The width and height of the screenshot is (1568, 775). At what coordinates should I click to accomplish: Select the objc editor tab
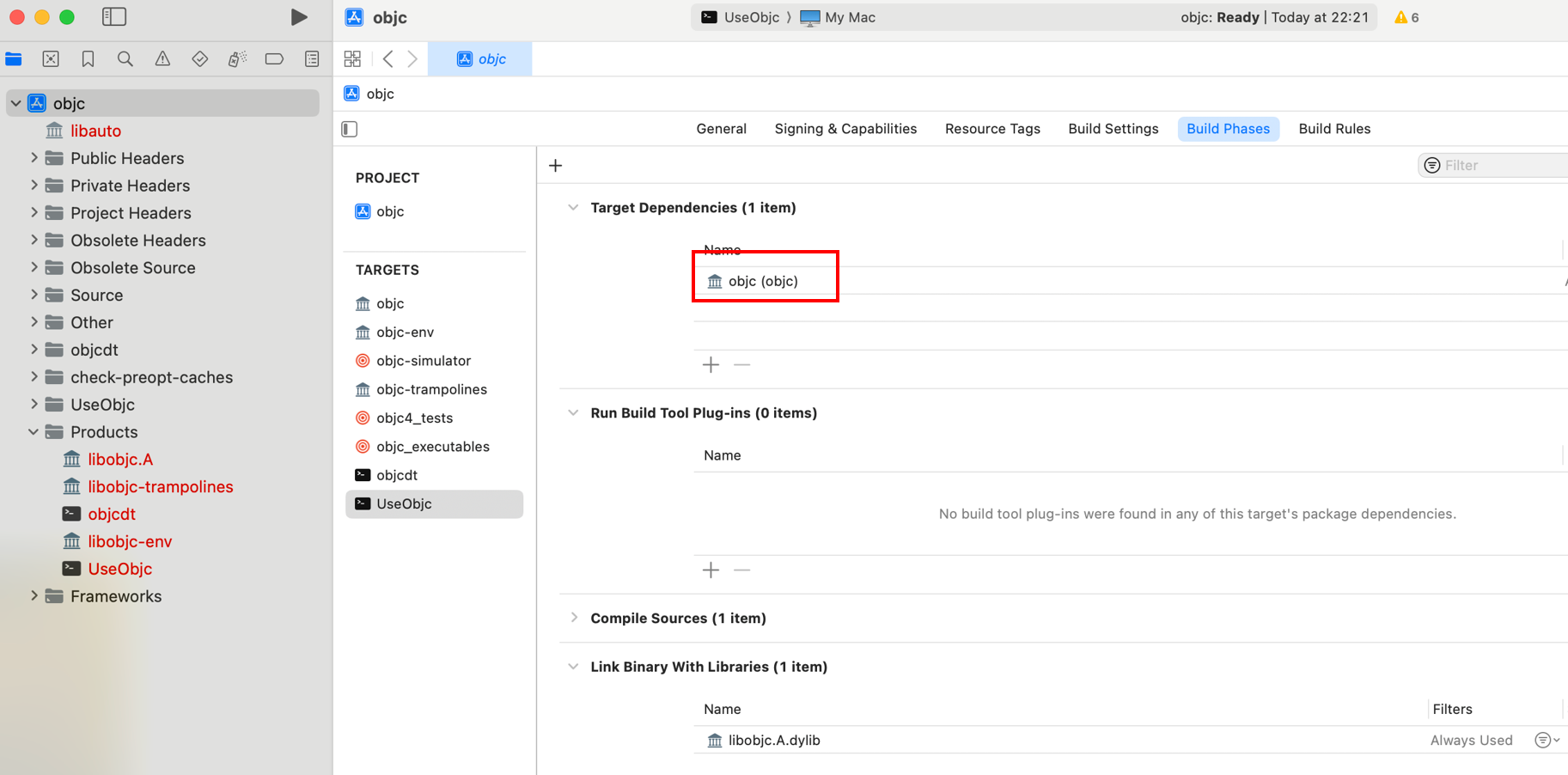coord(480,59)
